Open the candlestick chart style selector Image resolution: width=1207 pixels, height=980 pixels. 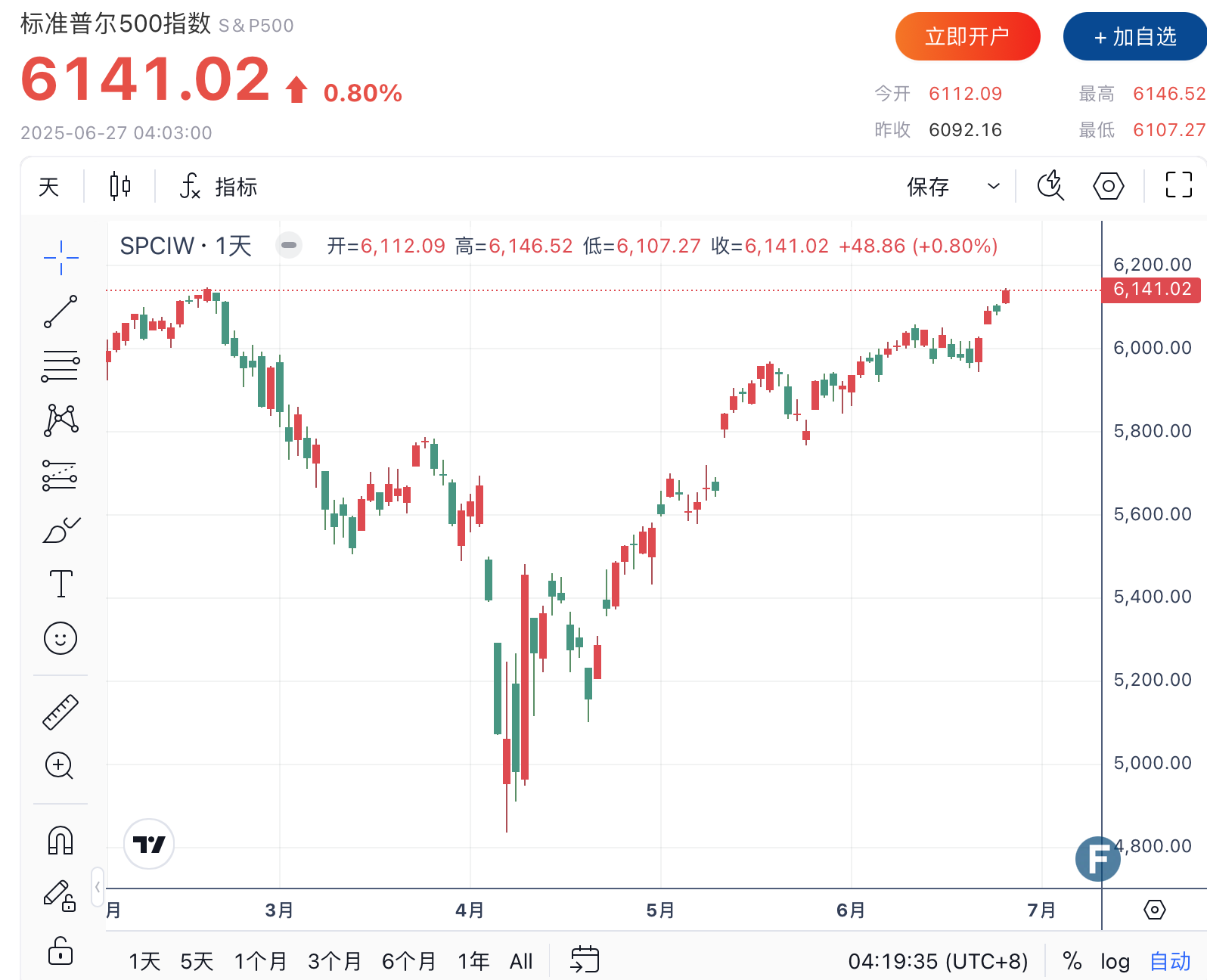coord(119,186)
